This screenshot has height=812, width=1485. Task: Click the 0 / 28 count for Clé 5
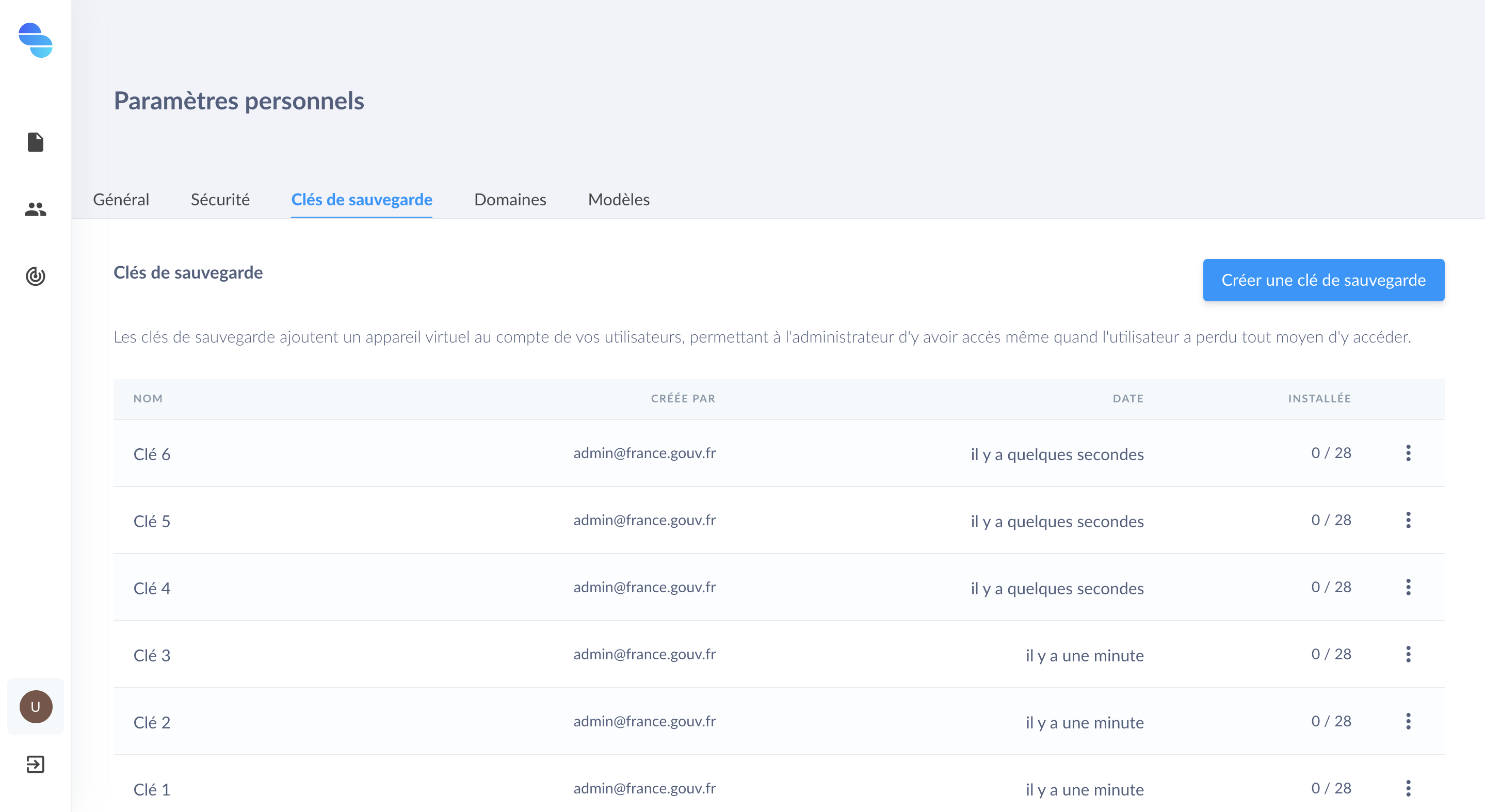tap(1331, 520)
